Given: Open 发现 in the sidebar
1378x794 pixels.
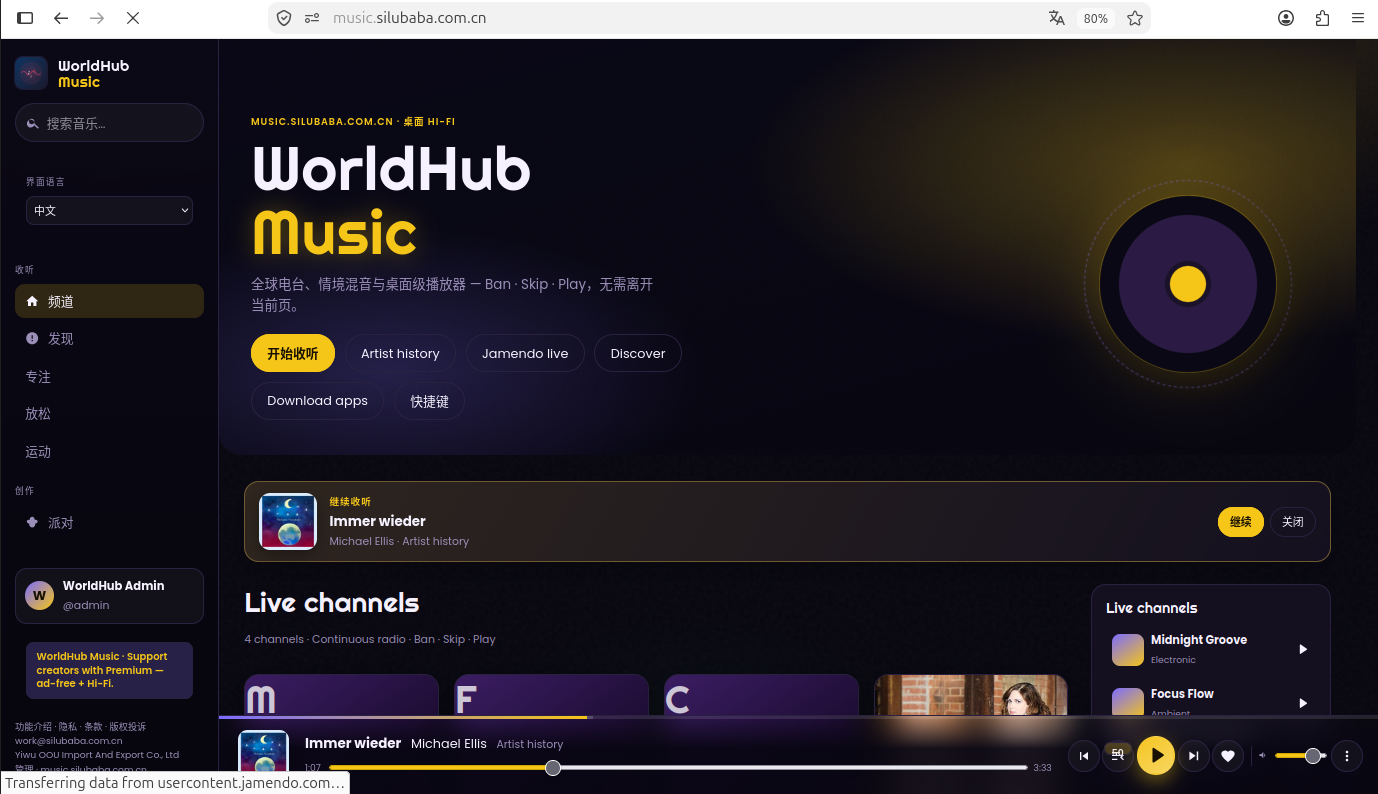Looking at the screenshot, I should [x=109, y=338].
